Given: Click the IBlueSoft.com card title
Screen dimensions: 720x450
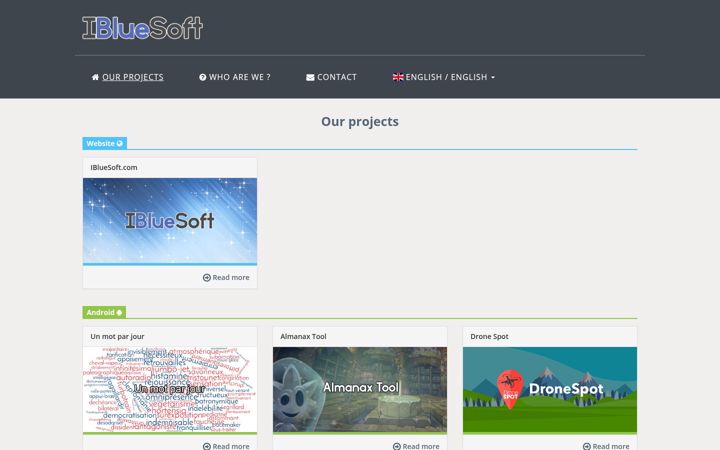Looking at the screenshot, I should coord(114,168).
